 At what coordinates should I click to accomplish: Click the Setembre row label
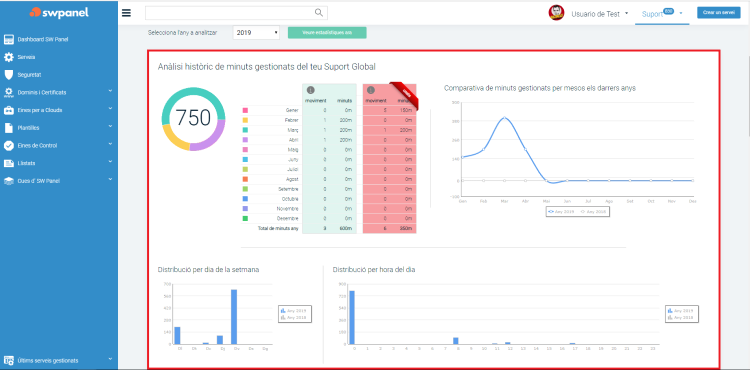287,189
